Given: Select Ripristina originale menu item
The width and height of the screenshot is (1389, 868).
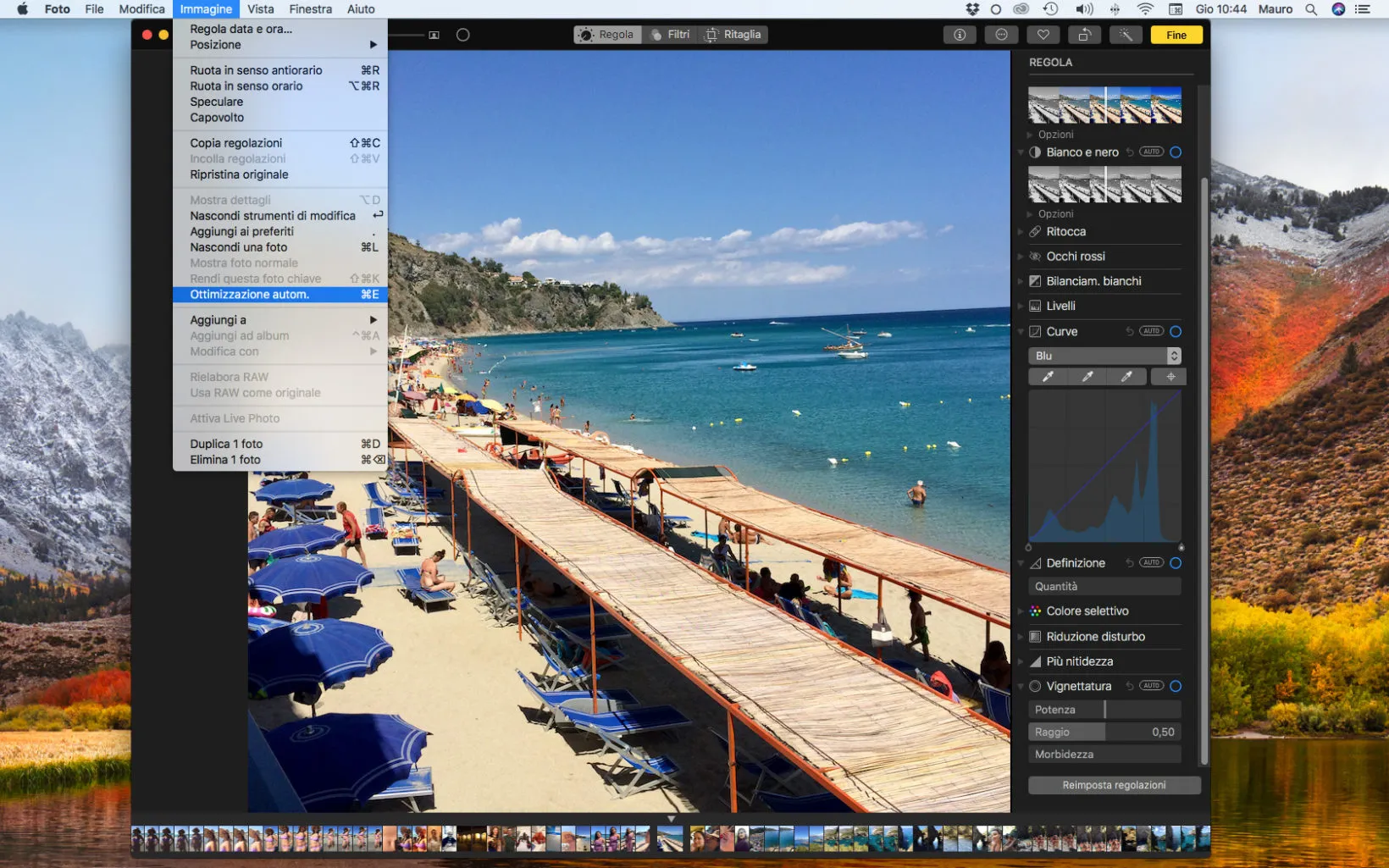Looking at the screenshot, I should point(280,174).
